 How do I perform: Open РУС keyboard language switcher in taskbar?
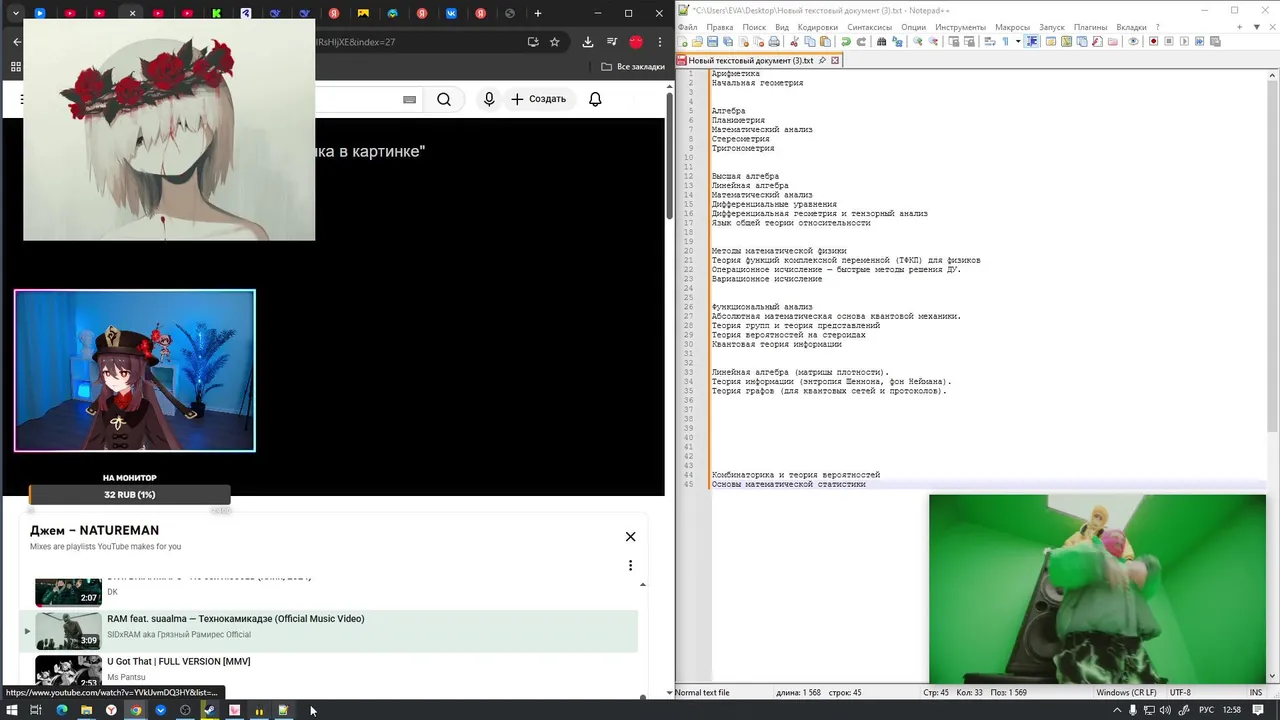[x=1207, y=710]
